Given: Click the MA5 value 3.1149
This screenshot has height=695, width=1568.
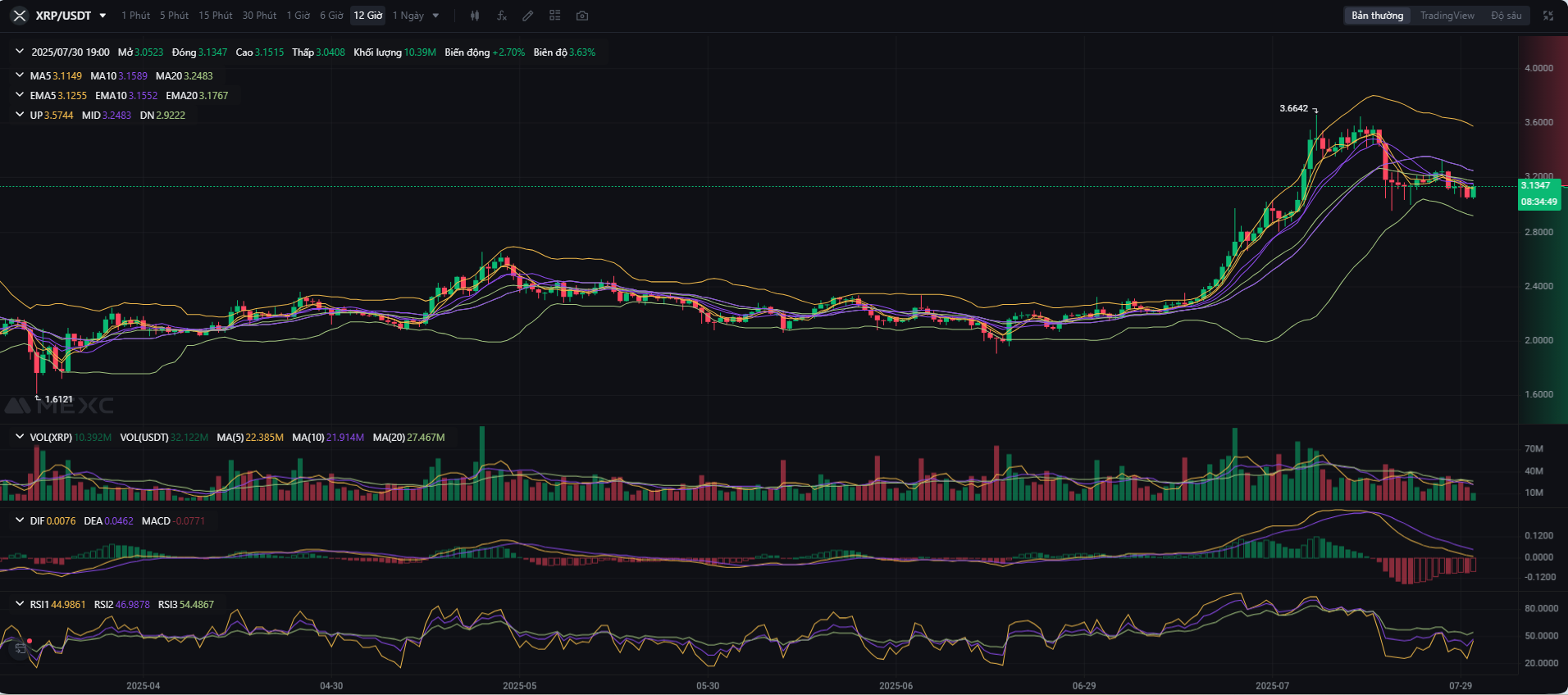Looking at the screenshot, I should [67, 76].
